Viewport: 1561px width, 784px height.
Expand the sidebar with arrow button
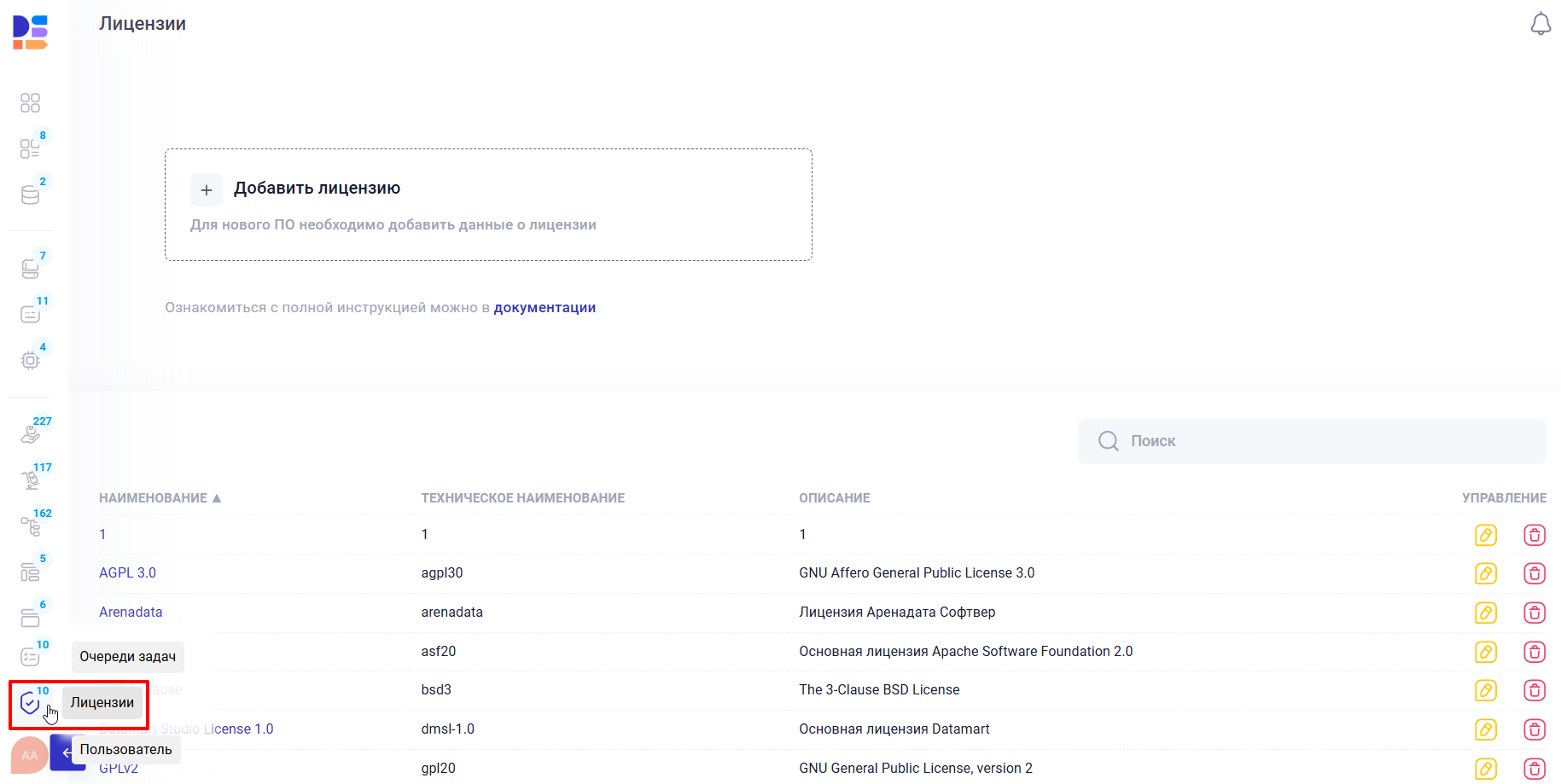click(65, 752)
